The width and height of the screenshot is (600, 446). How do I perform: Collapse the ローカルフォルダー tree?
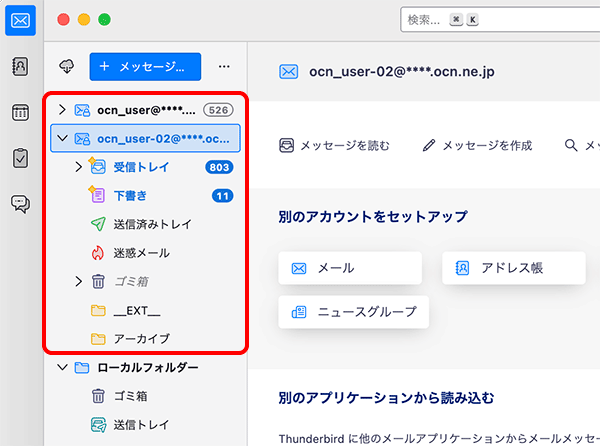62,368
